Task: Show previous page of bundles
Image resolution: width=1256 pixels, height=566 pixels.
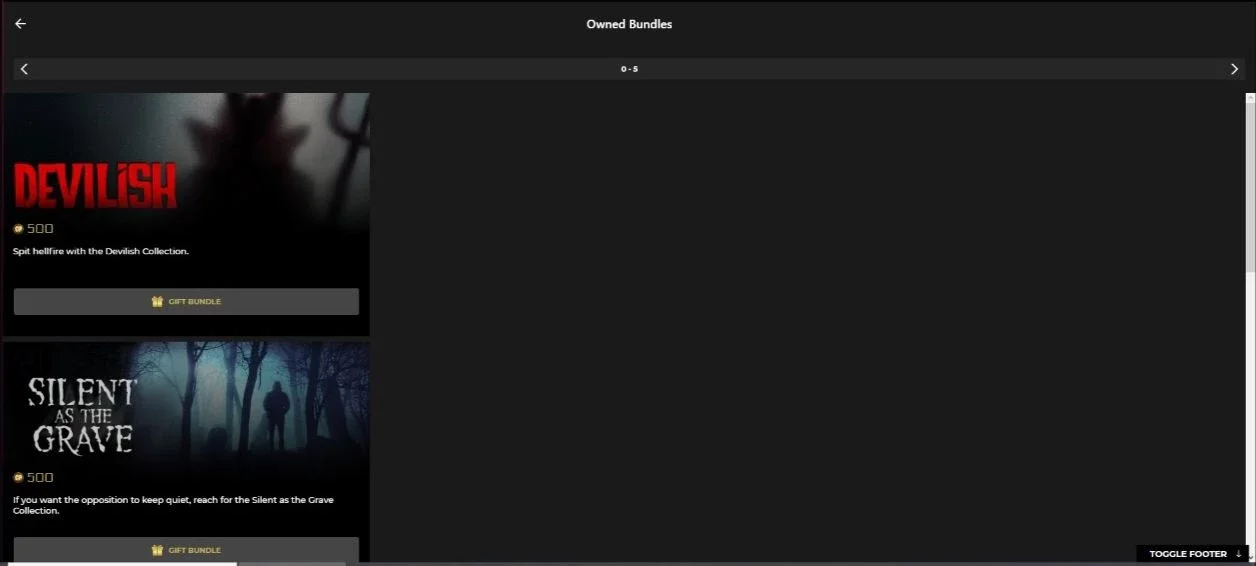Action: [x=24, y=69]
